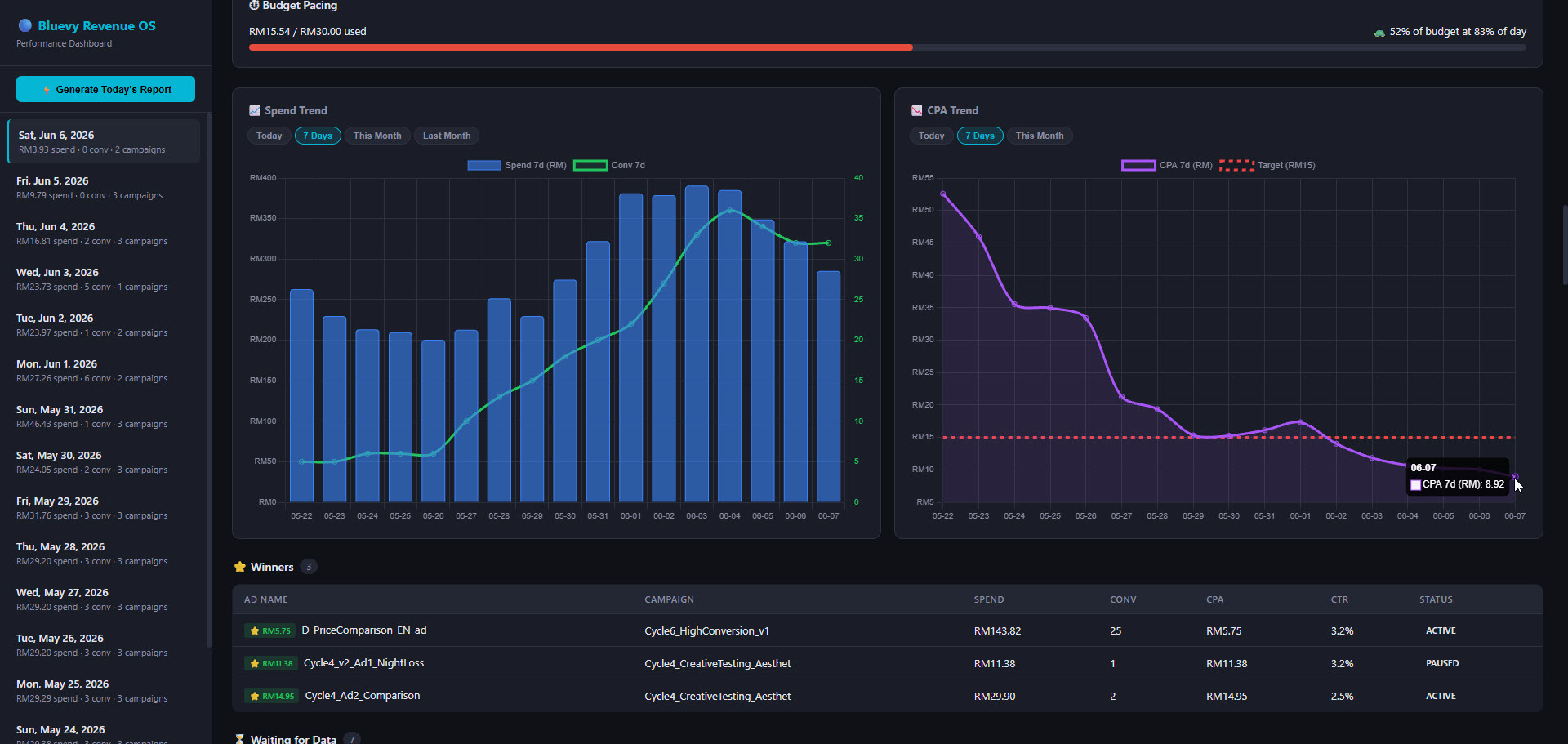Click the 06-04 spend bar

tap(729, 345)
